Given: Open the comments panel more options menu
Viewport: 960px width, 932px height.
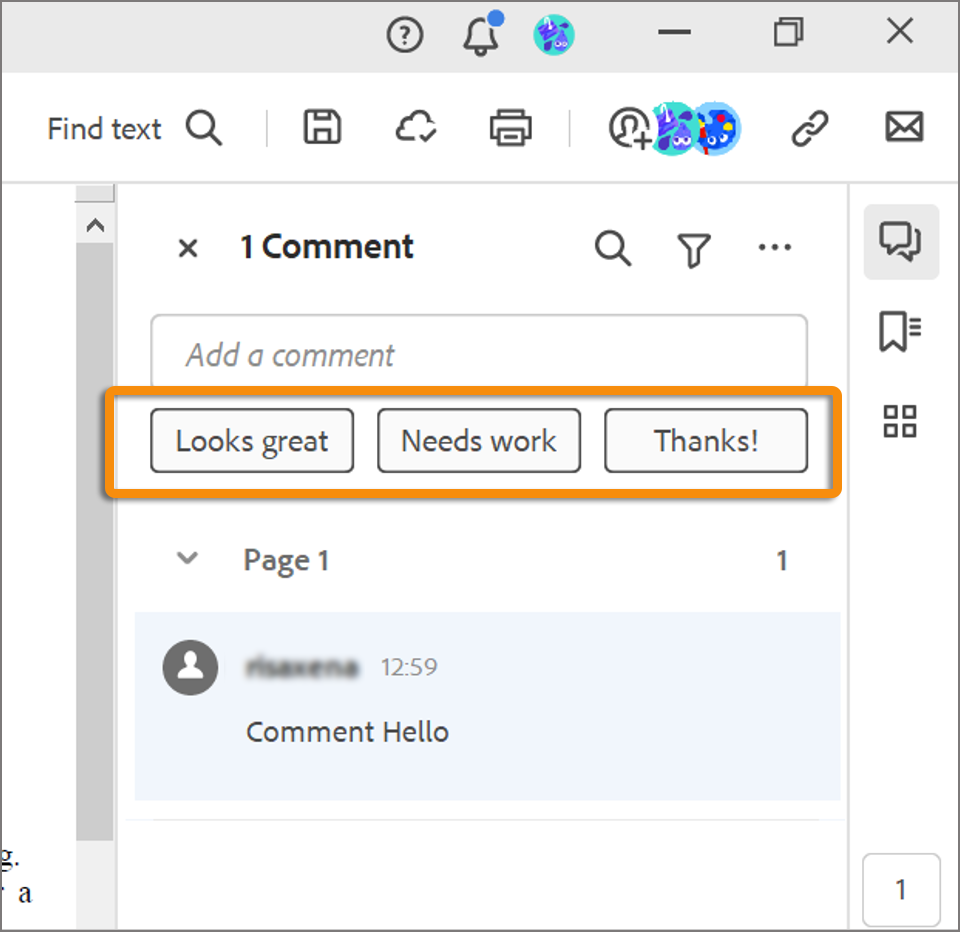Looking at the screenshot, I should [775, 248].
